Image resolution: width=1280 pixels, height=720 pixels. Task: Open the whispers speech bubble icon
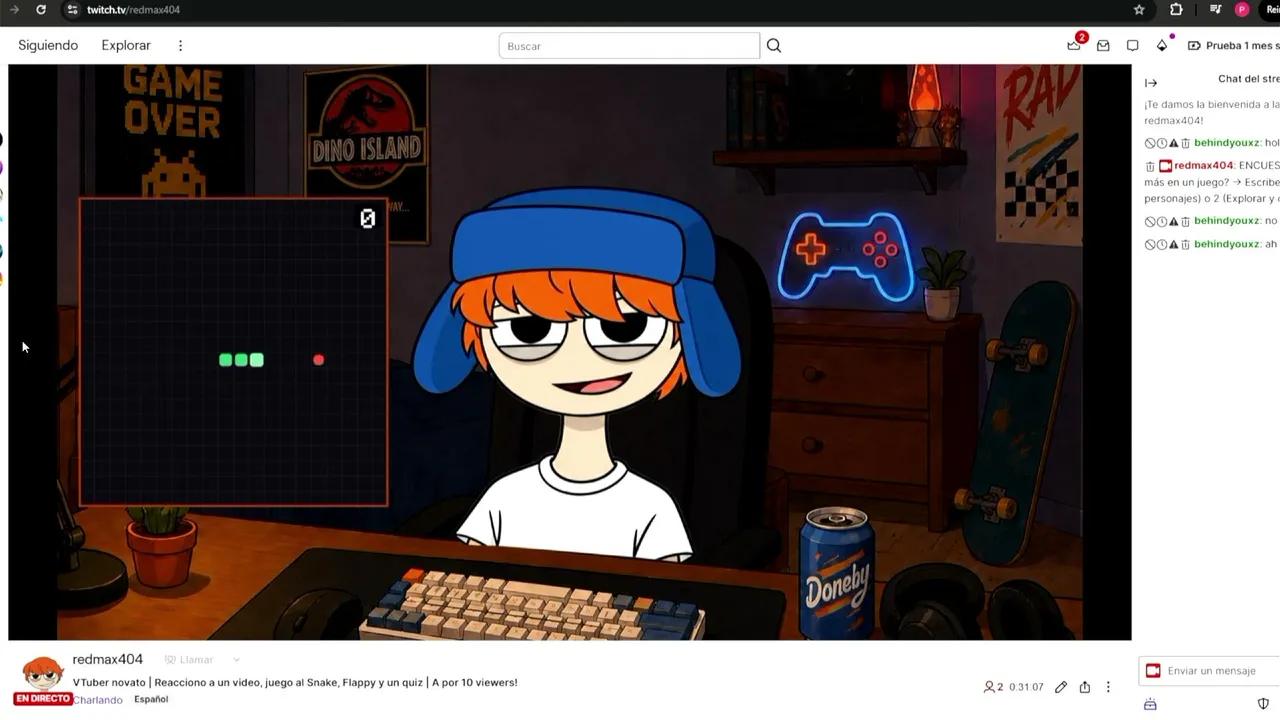tap(1132, 46)
